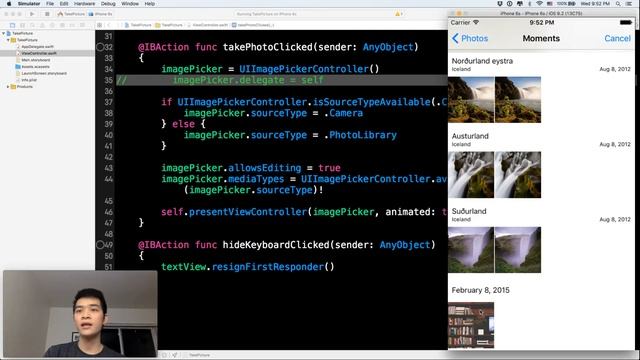Screen dimensions: 640x360
Task: Click the related items grid icon in jump bar
Action: pyautogui.click(x=100, y=25)
